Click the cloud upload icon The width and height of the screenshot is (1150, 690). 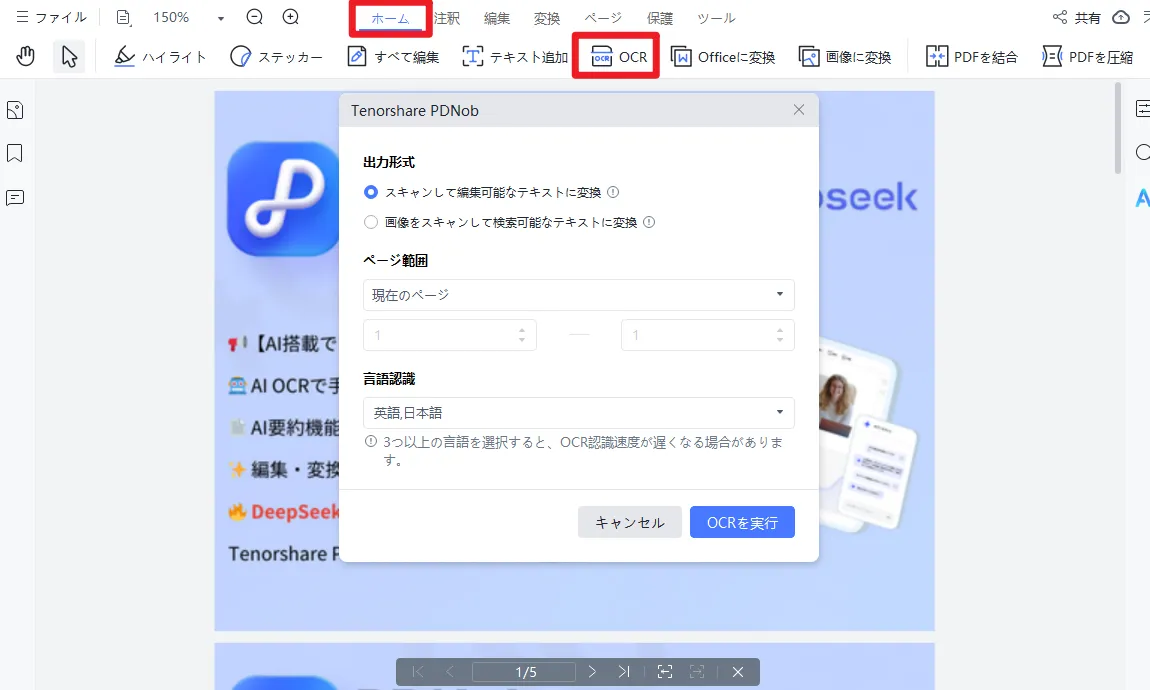[1121, 18]
